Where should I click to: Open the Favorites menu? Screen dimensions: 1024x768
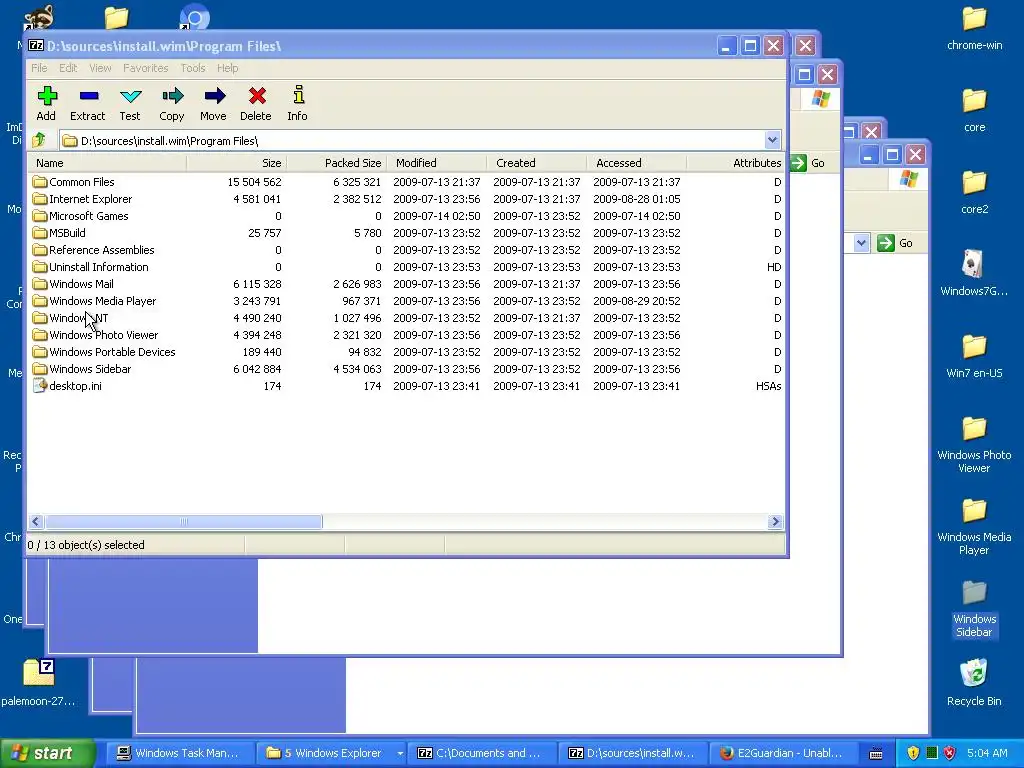coord(146,68)
